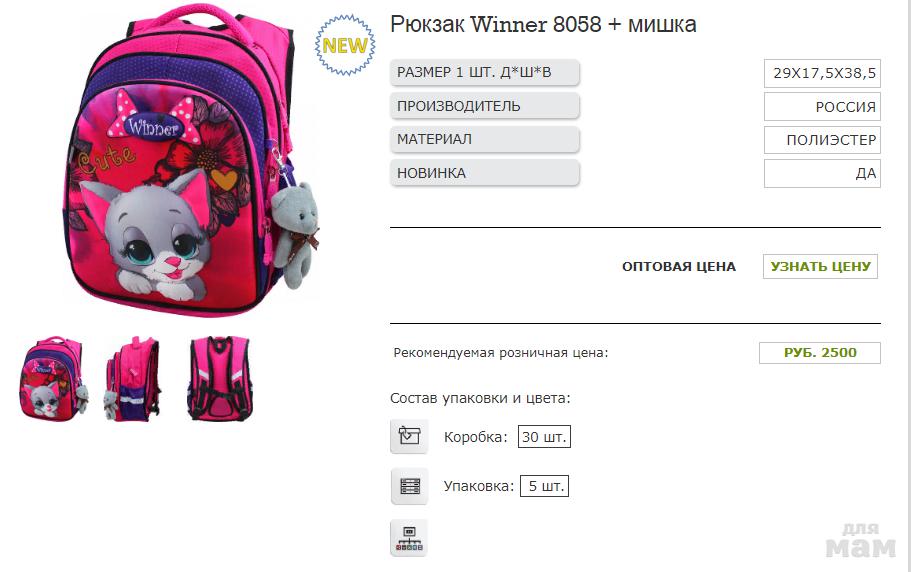Click the ПОЛИЭСТЕР value field

(x=822, y=140)
